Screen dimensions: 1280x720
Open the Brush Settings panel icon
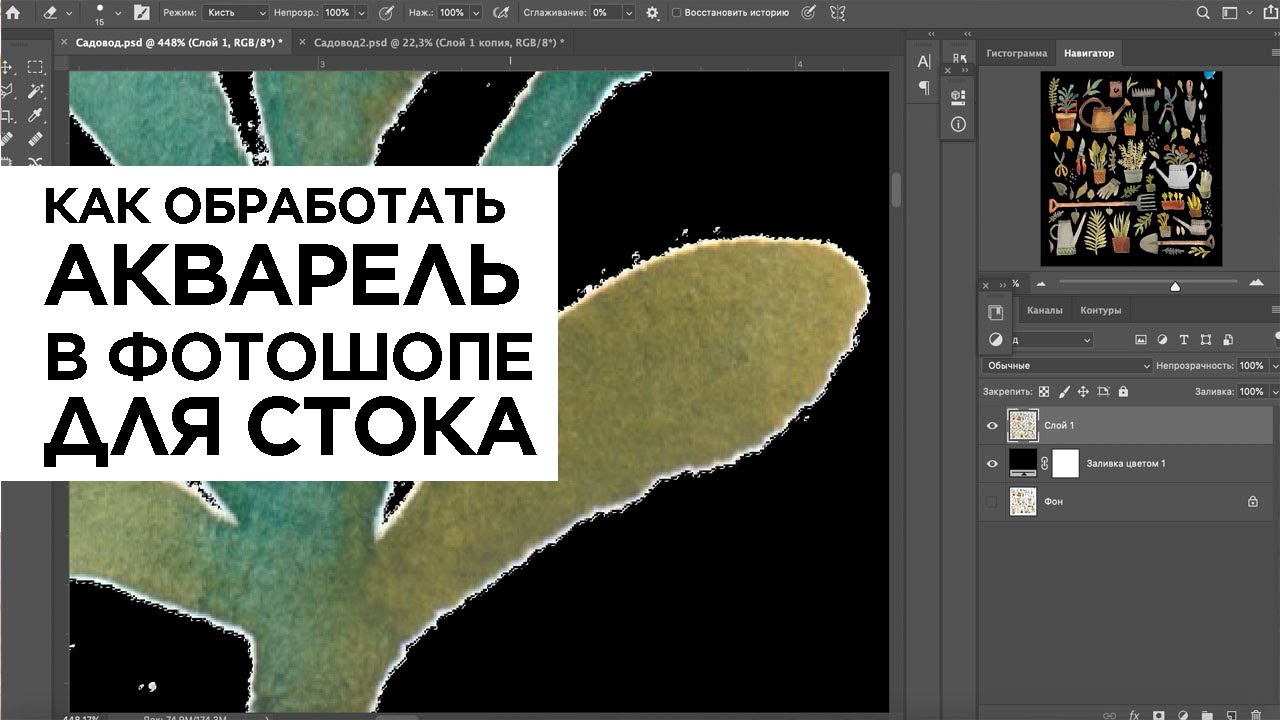[x=141, y=13]
